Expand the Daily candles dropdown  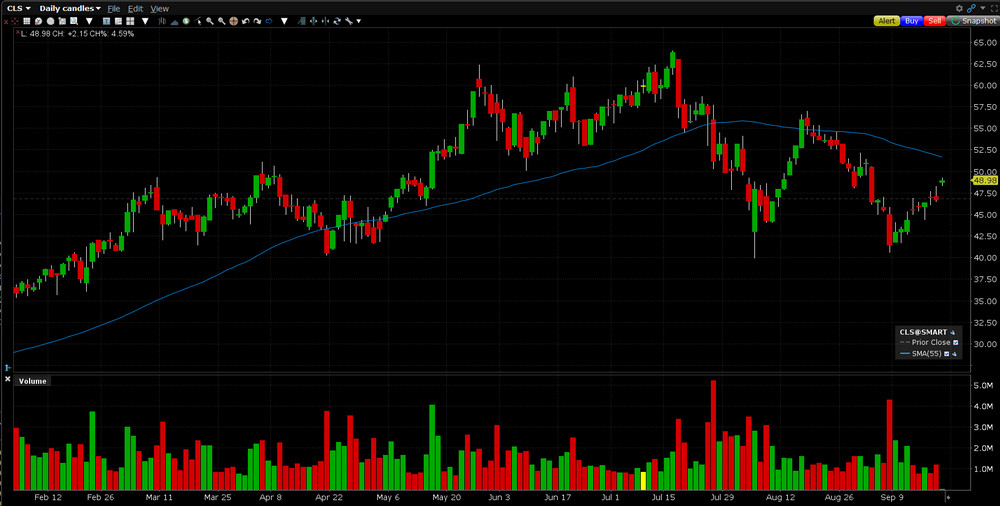tap(70, 8)
